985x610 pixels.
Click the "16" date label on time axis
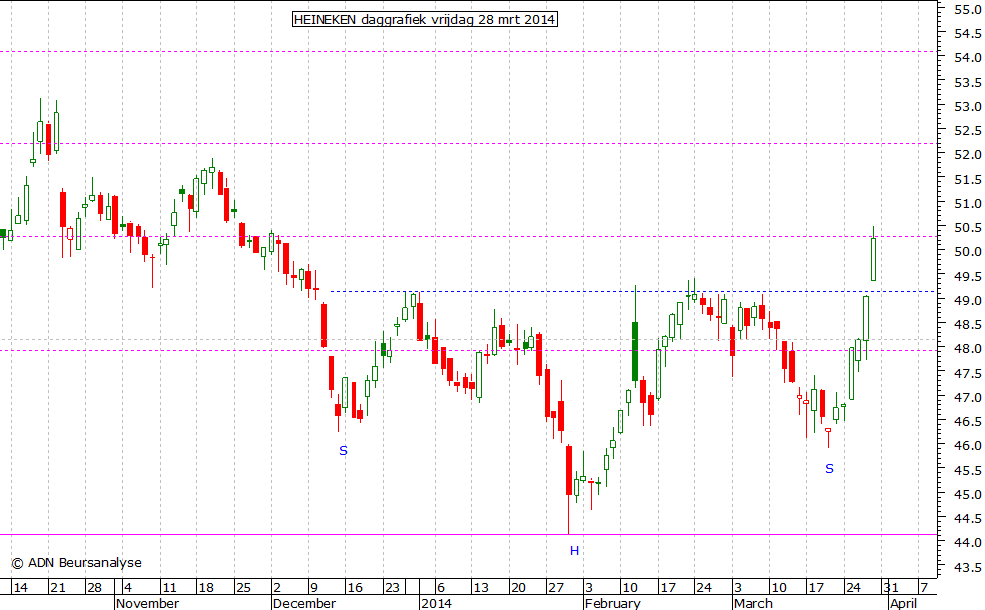click(355, 588)
